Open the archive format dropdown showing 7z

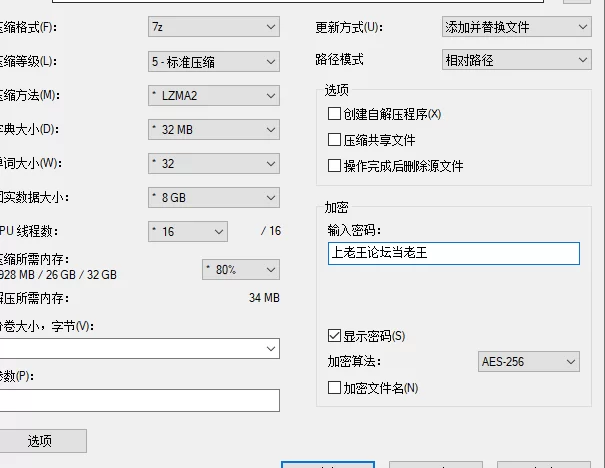[214, 27]
